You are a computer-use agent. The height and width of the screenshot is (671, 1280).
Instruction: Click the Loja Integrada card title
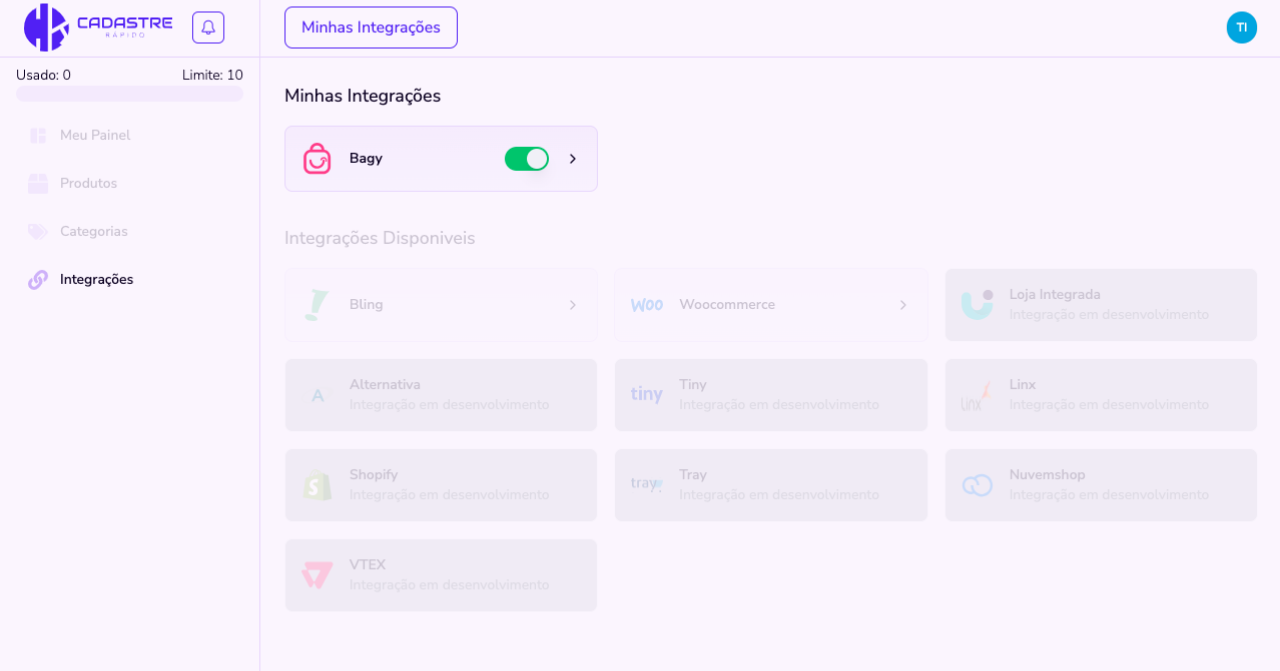coord(1055,294)
